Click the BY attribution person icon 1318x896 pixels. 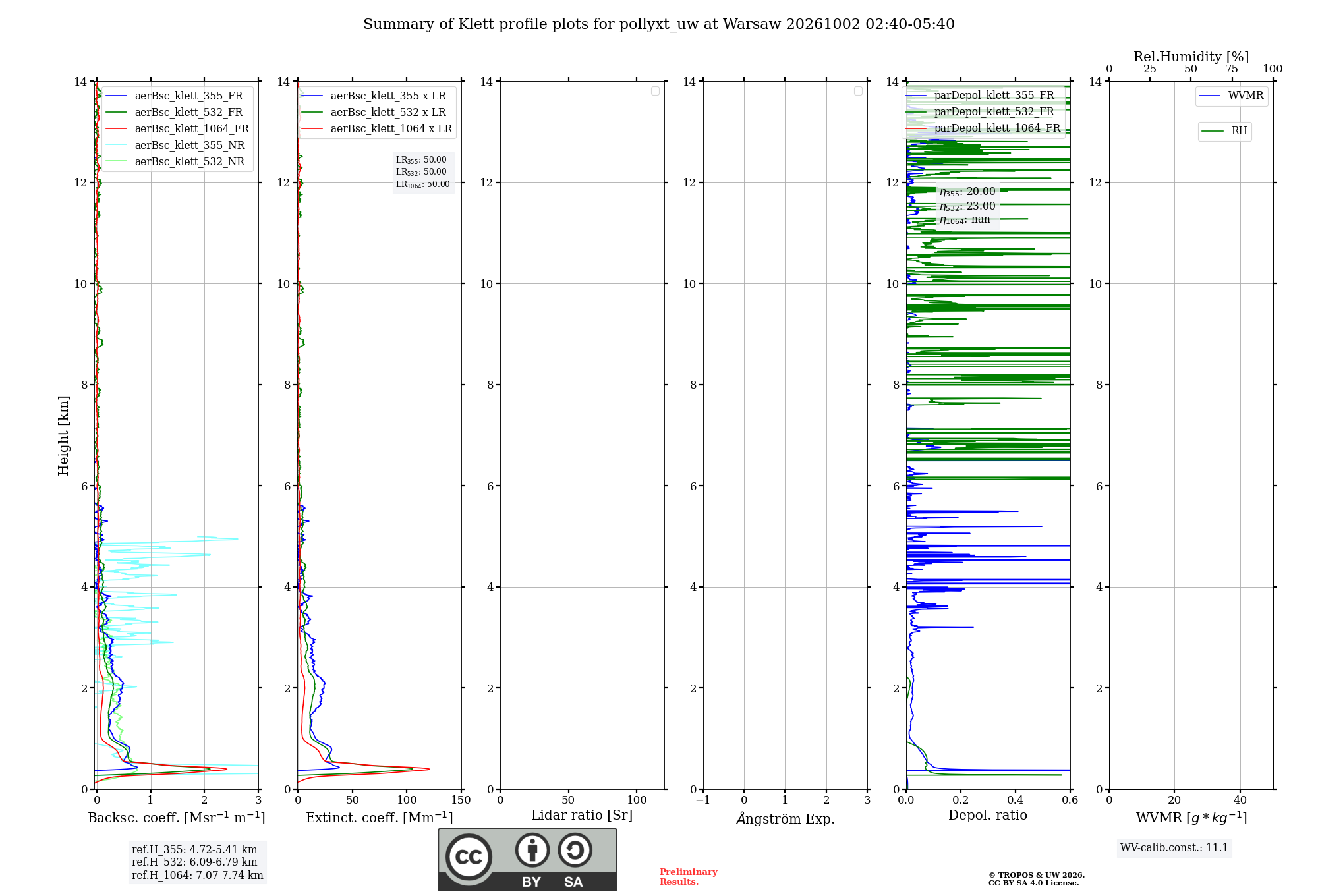point(532,850)
